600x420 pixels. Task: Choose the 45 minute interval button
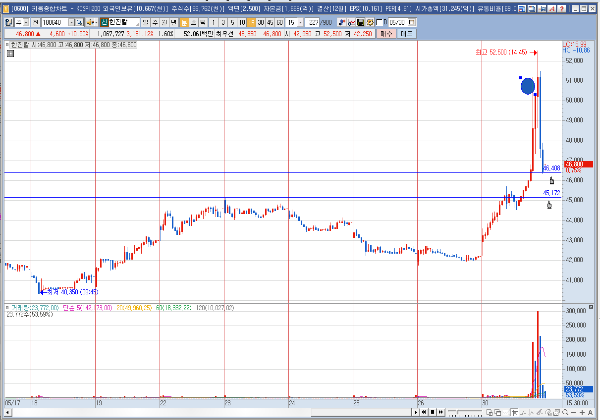pos(270,23)
